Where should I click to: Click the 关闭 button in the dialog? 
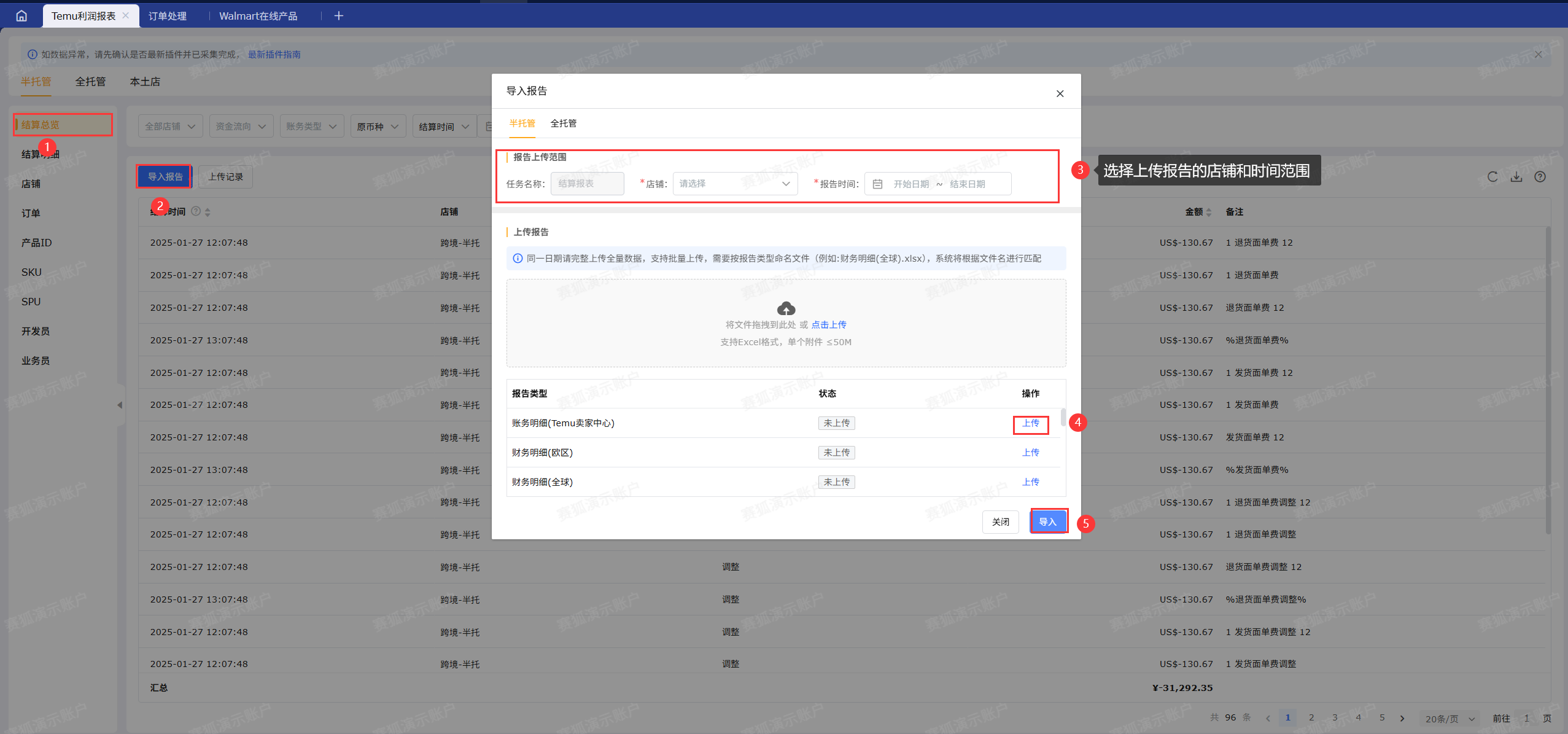tap(1000, 521)
